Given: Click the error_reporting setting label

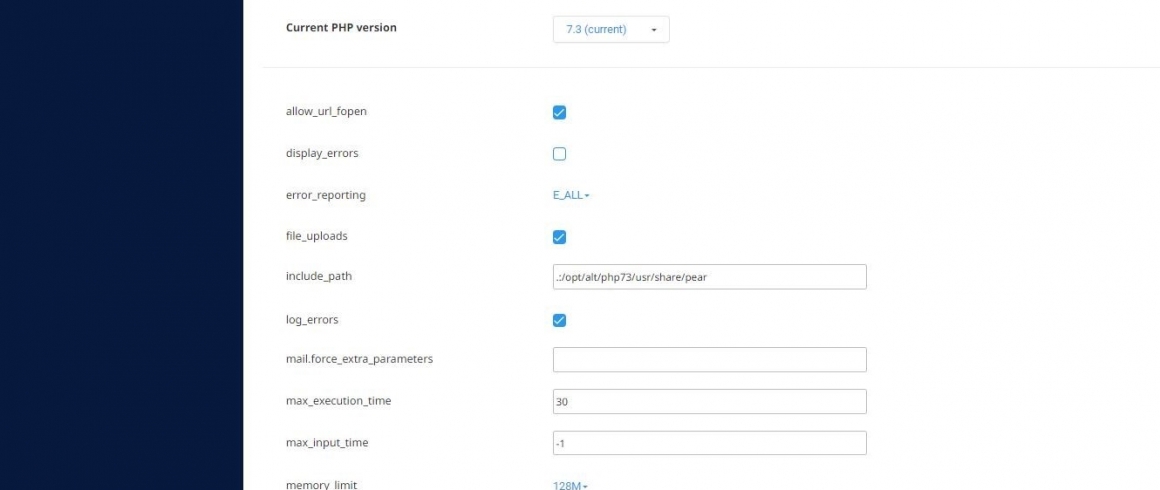Looking at the screenshot, I should (326, 195).
